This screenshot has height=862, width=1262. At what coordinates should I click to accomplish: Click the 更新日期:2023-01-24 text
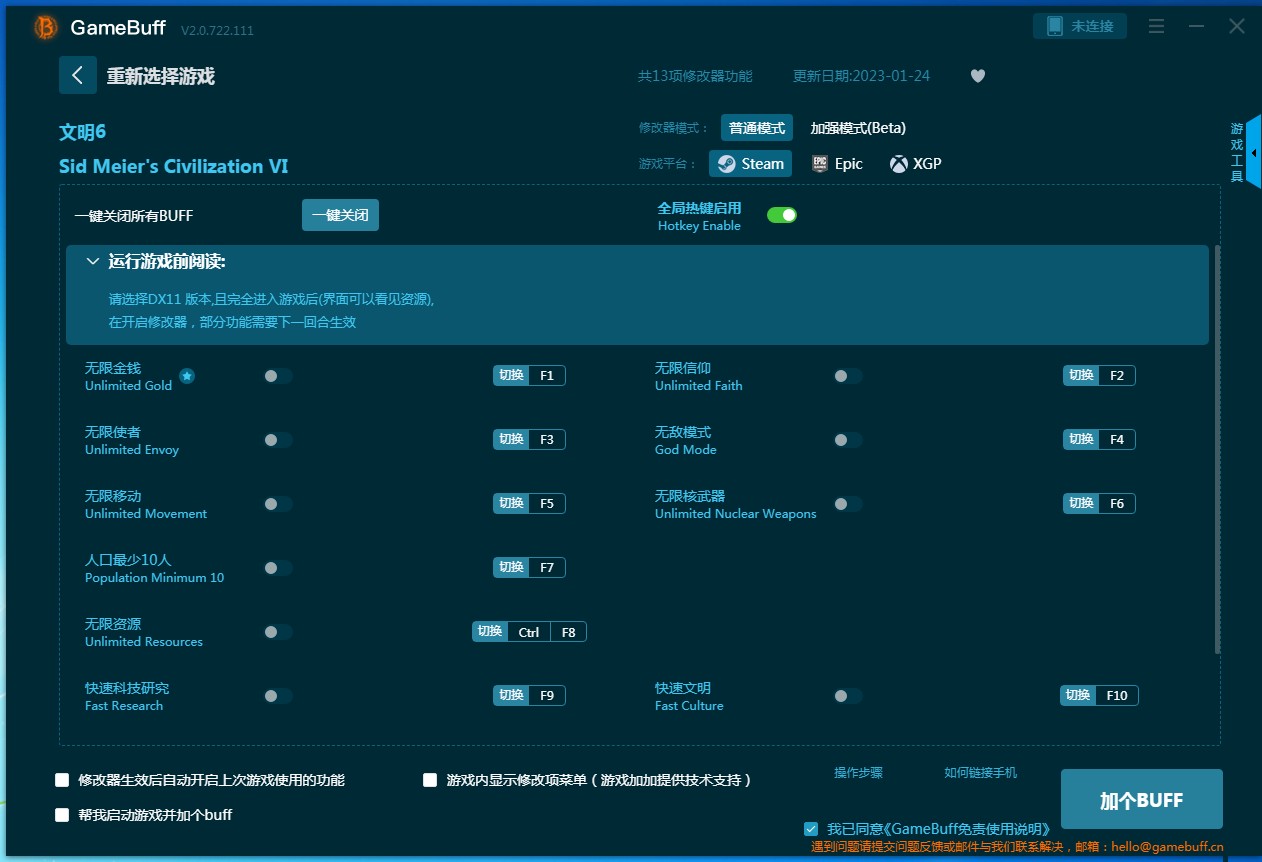[x=861, y=76]
